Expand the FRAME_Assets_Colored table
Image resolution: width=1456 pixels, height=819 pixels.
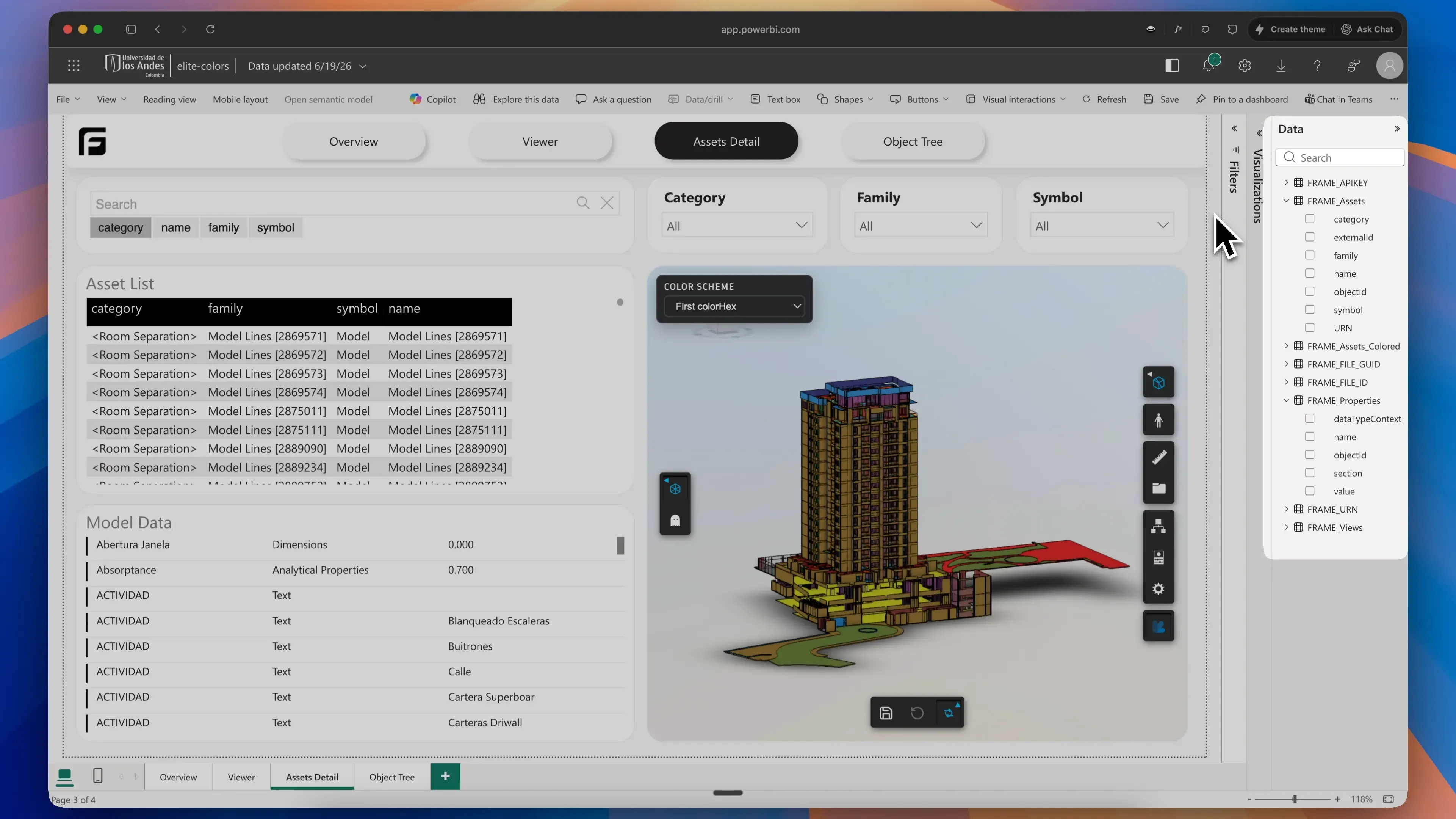(1287, 345)
